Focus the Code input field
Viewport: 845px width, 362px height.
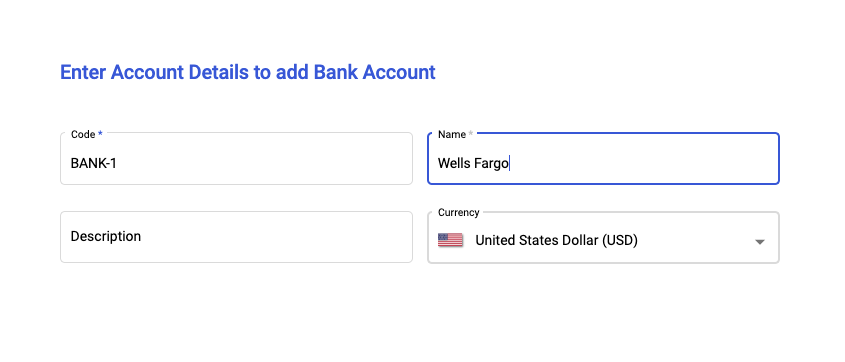[236, 158]
